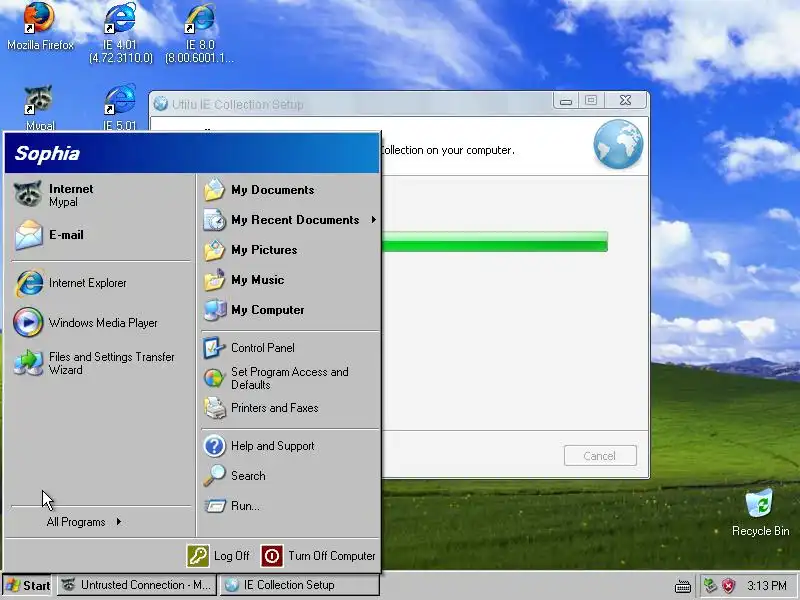
Task: Click the IE Collection Setup title bar icon
Action: pyautogui.click(x=161, y=104)
